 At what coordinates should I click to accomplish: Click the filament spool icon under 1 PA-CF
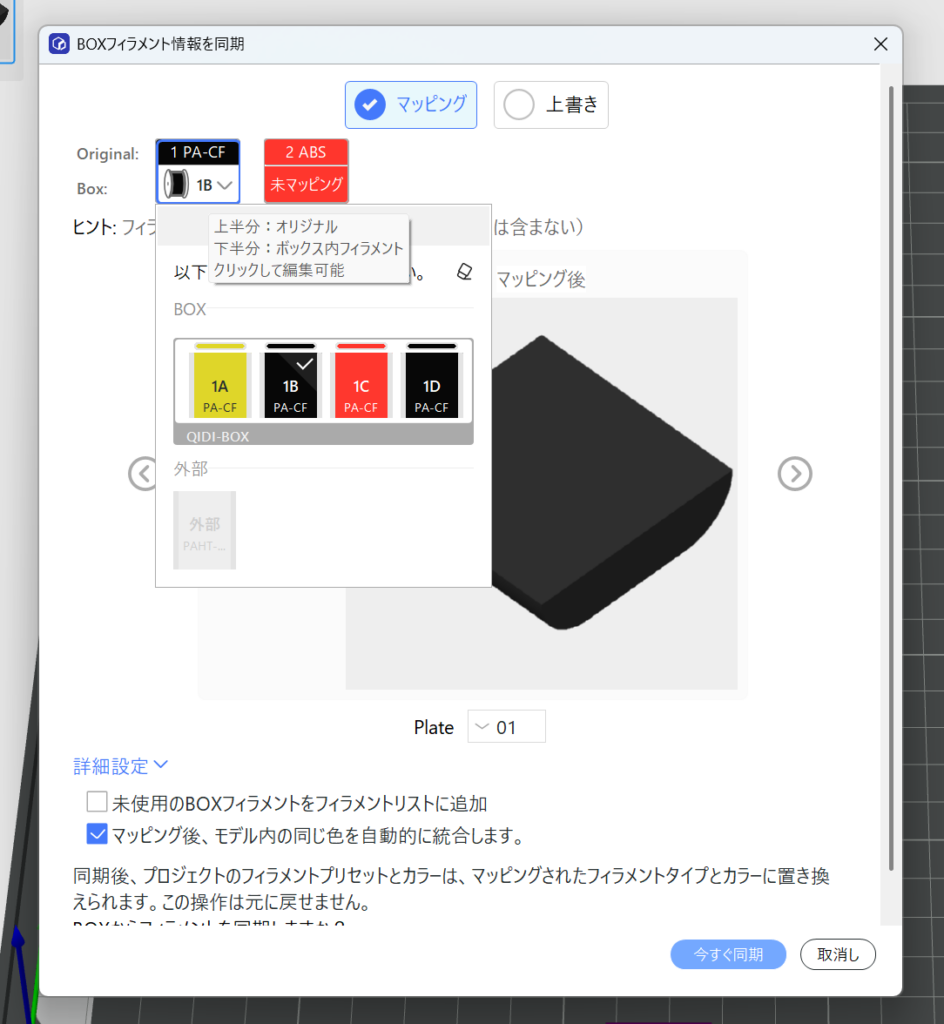click(174, 185)
